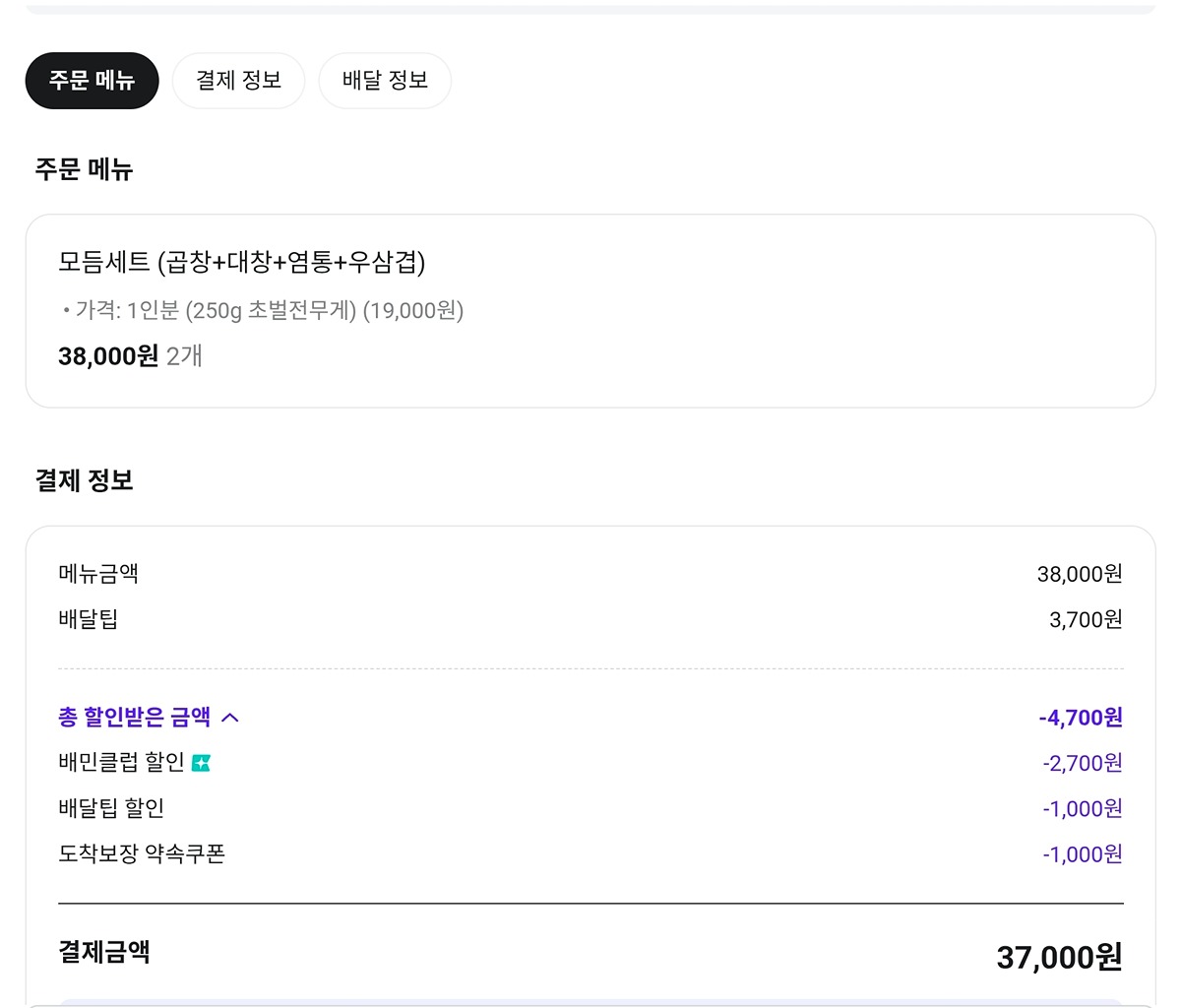Collapse the 총 할인받은 금액 chevron
1181x1008 pixels.
pos(230,718)
